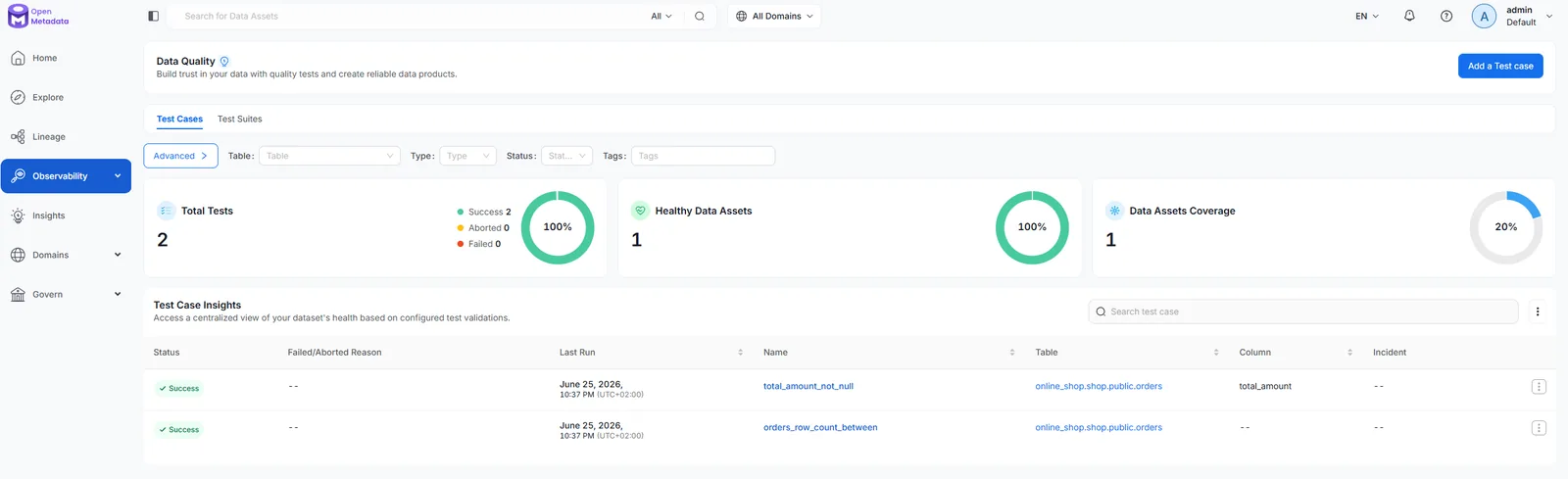1568x479 pixels.
Task: Sort by Table column
Action: [1216, 353]
